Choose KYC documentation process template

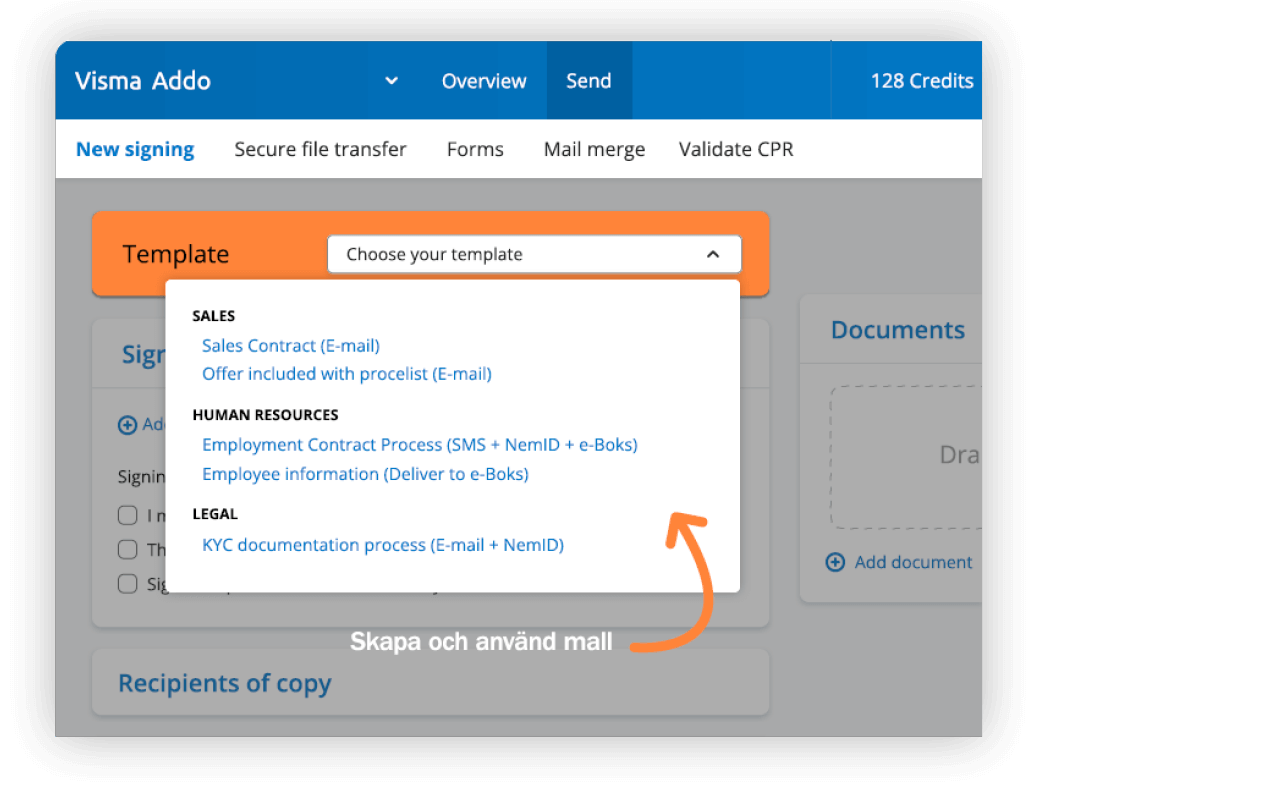tap(383, 545)
